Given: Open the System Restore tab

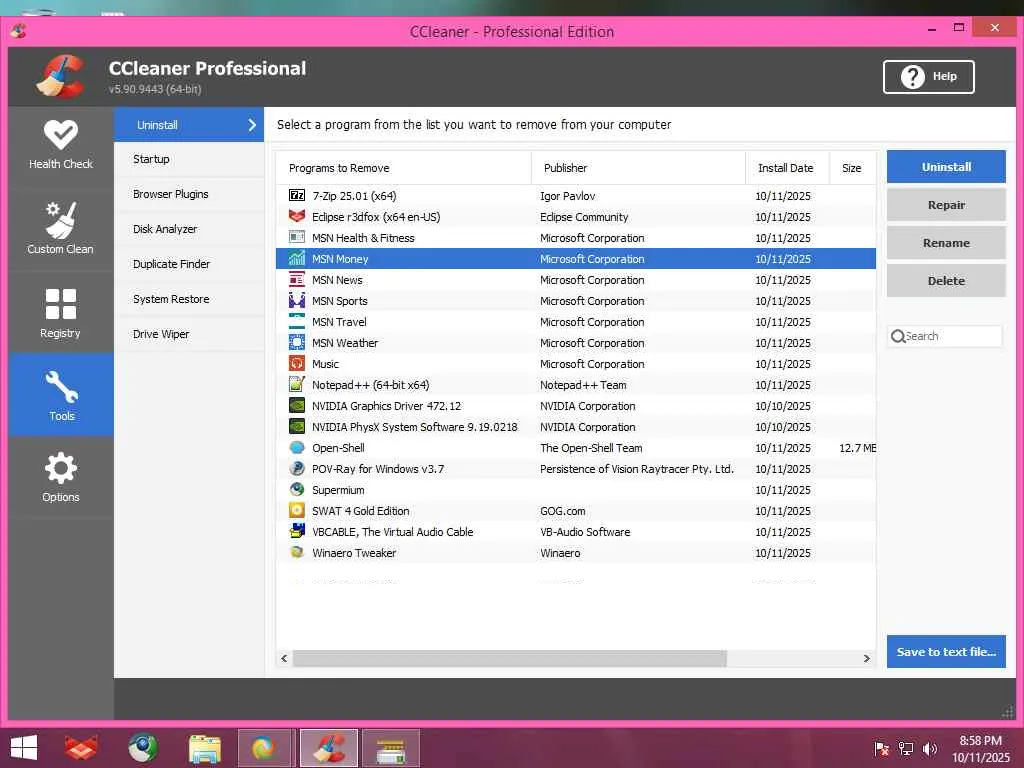Looking at the screenshot, I should (189, 299).
